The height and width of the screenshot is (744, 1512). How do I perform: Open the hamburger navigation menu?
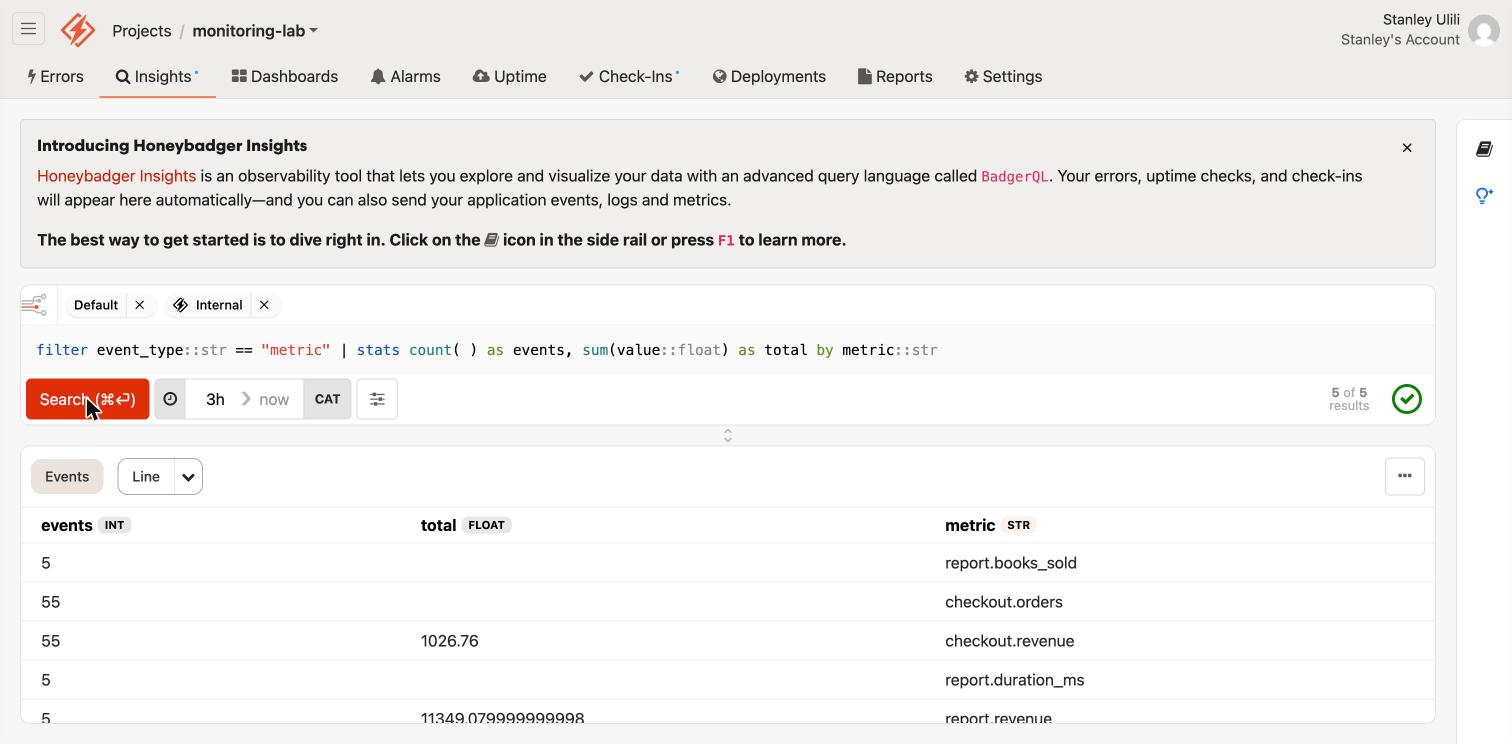tap(28, 29)
